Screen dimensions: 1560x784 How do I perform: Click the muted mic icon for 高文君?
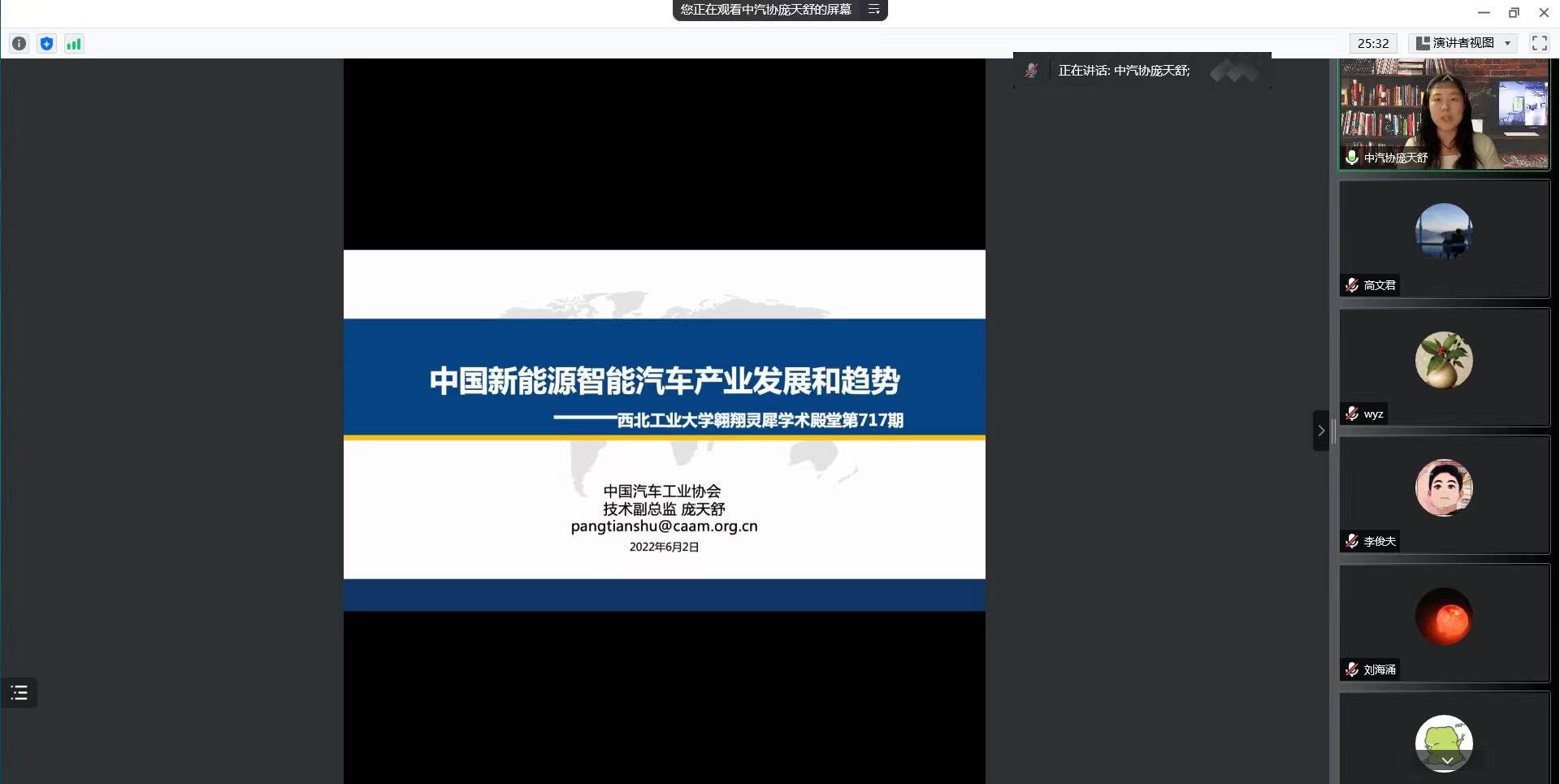pos(1352,285)
